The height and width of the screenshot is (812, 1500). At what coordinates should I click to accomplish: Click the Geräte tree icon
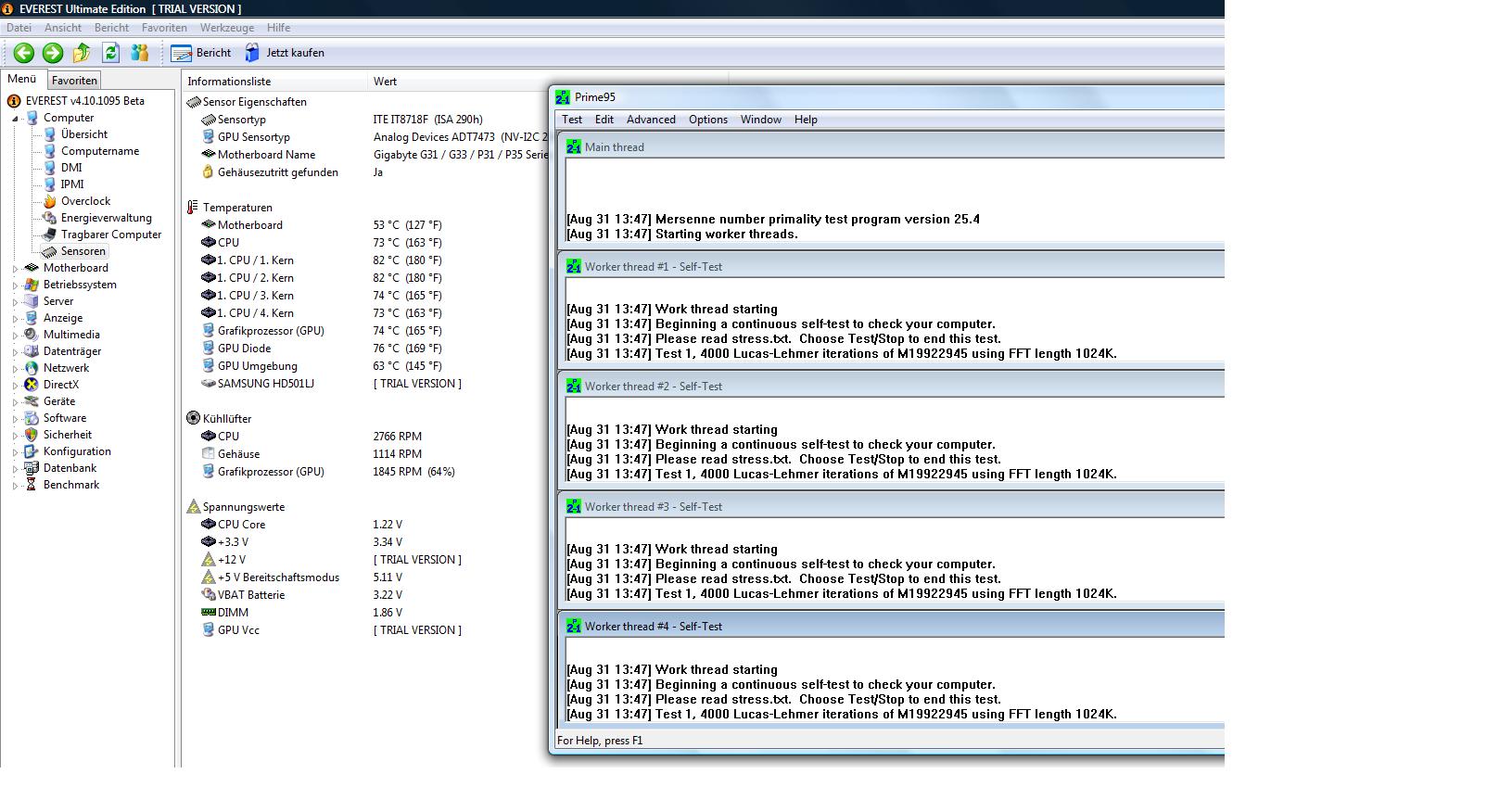(32, 401)
